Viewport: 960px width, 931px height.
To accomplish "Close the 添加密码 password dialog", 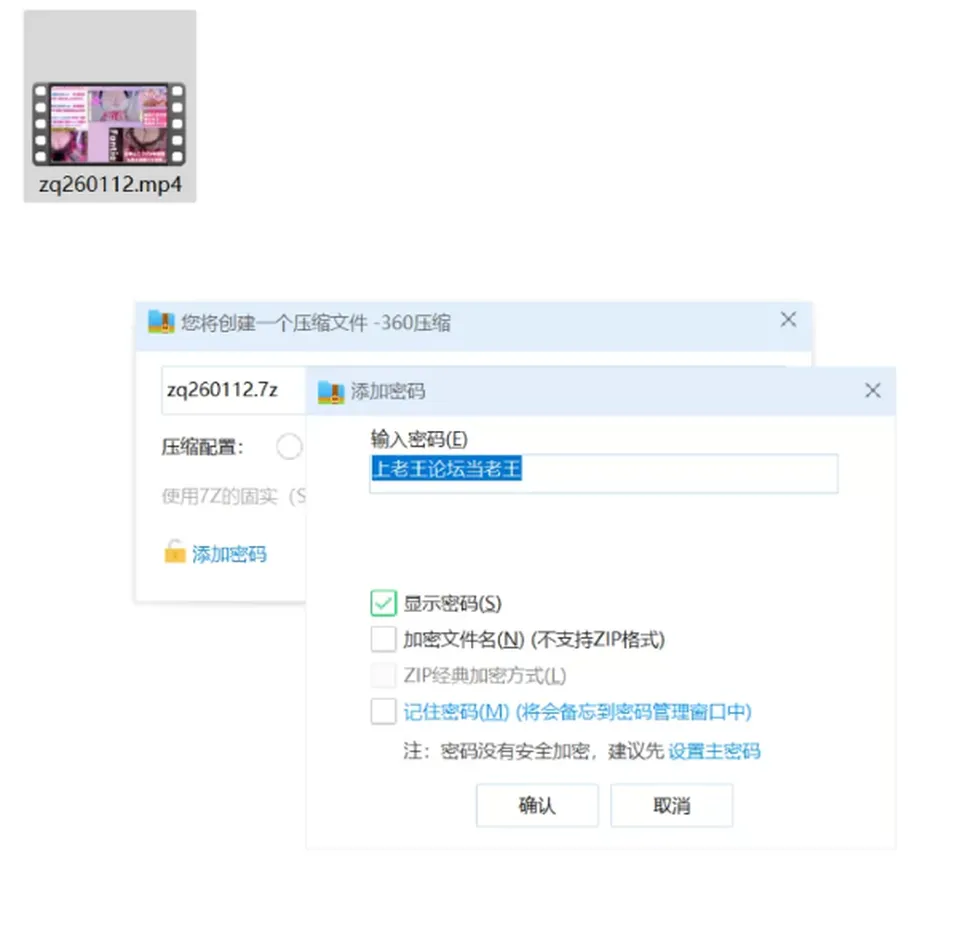I will pos(872,391).
